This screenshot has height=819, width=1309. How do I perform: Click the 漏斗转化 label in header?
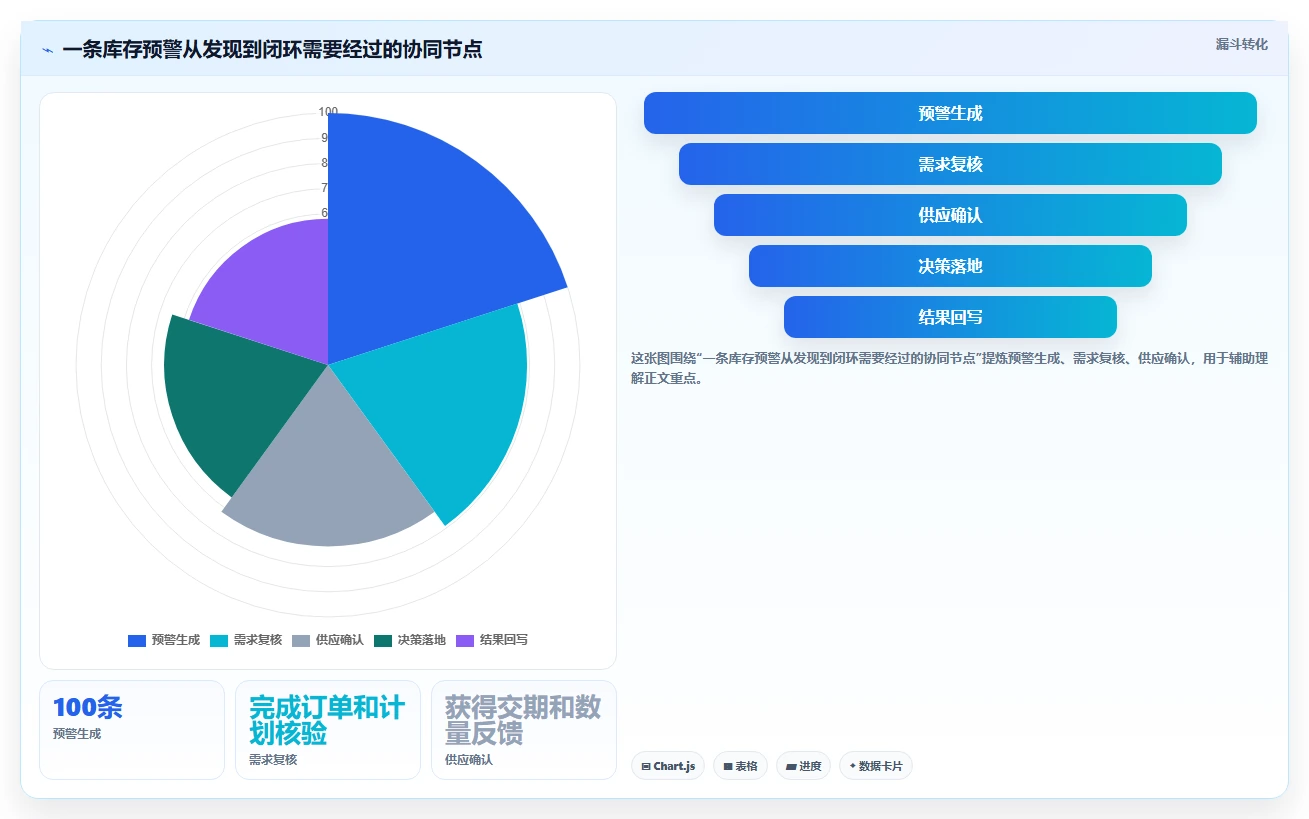[1242, 45]
